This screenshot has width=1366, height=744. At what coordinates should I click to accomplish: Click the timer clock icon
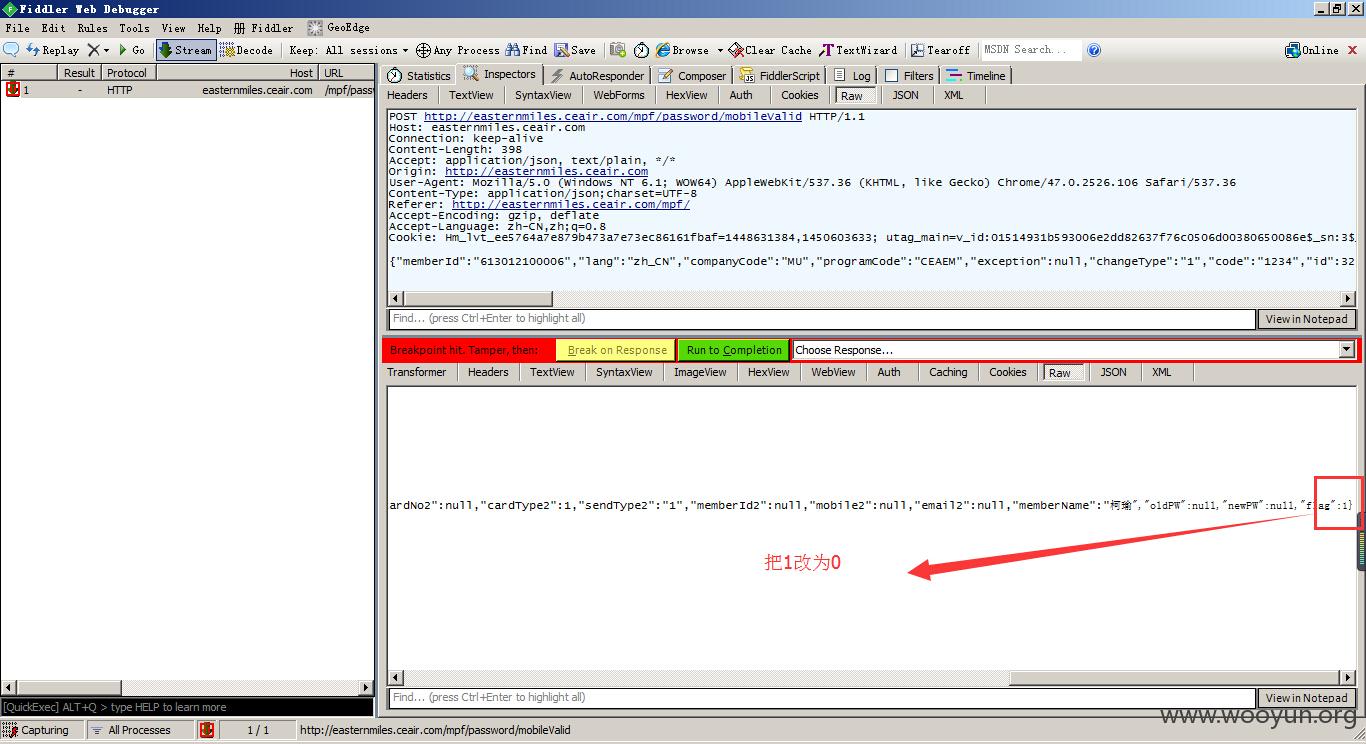pyautogui.click(x=641, y=50)
